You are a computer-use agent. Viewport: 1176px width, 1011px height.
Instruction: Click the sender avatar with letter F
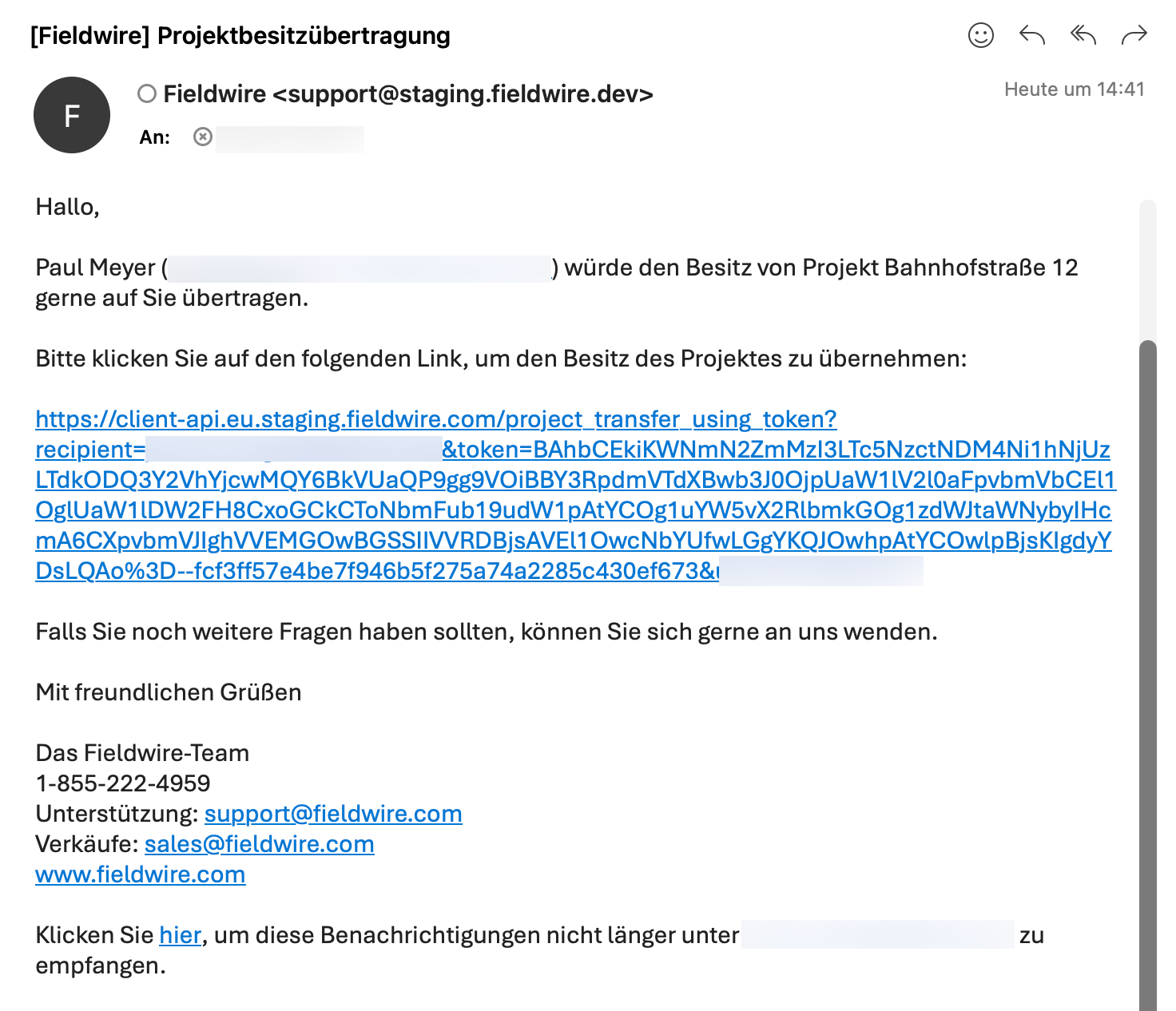point(72,115)
